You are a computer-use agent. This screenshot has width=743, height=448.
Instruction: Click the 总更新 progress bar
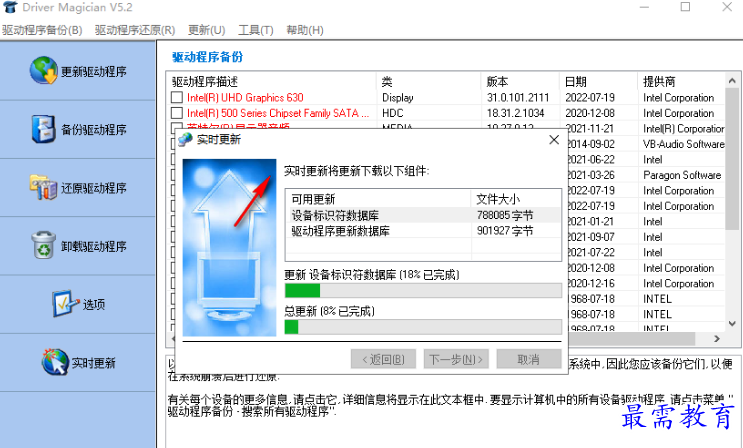(x=423, y=327)
